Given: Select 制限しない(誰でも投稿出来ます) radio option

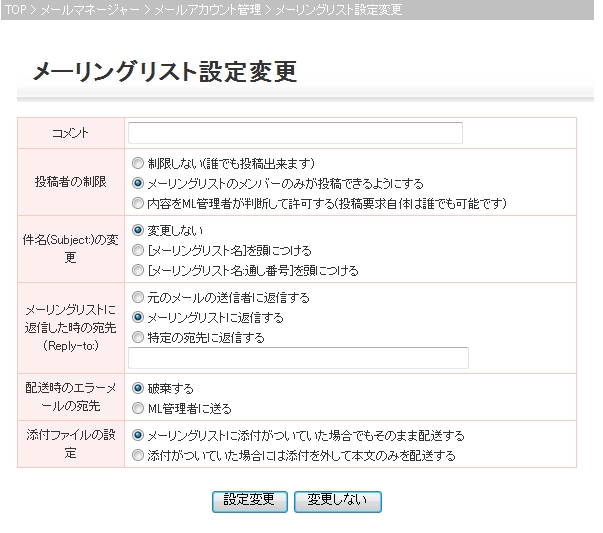Looking at the screenshot, I should point(138,163).
